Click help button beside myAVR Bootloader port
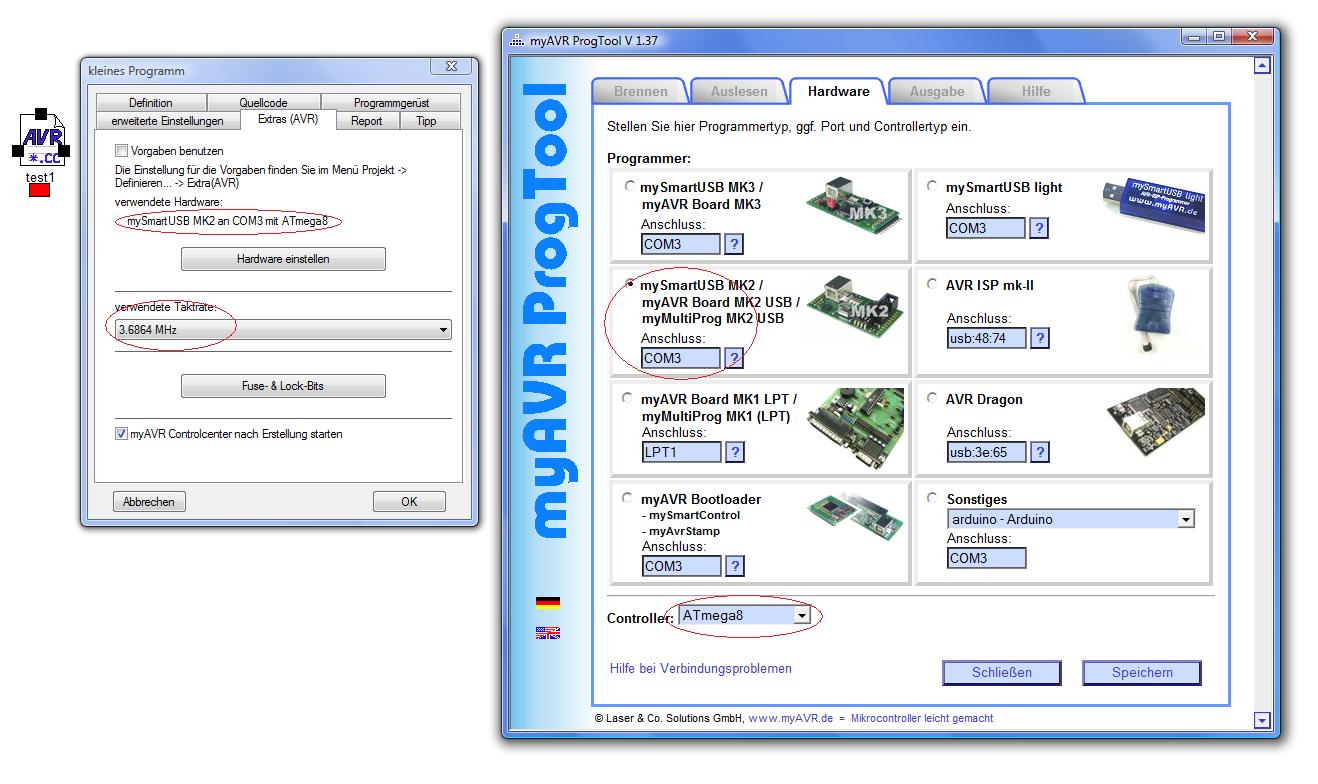The image size is (1318, 784). [734, 566]
